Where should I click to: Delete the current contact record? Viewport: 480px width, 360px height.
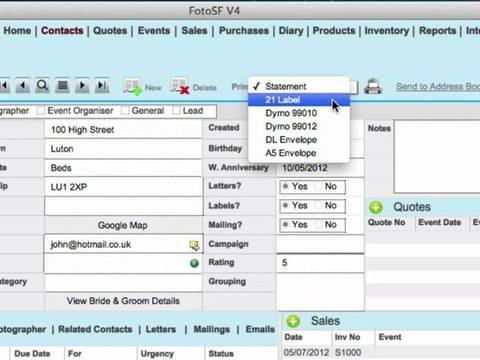coord(194,87)
